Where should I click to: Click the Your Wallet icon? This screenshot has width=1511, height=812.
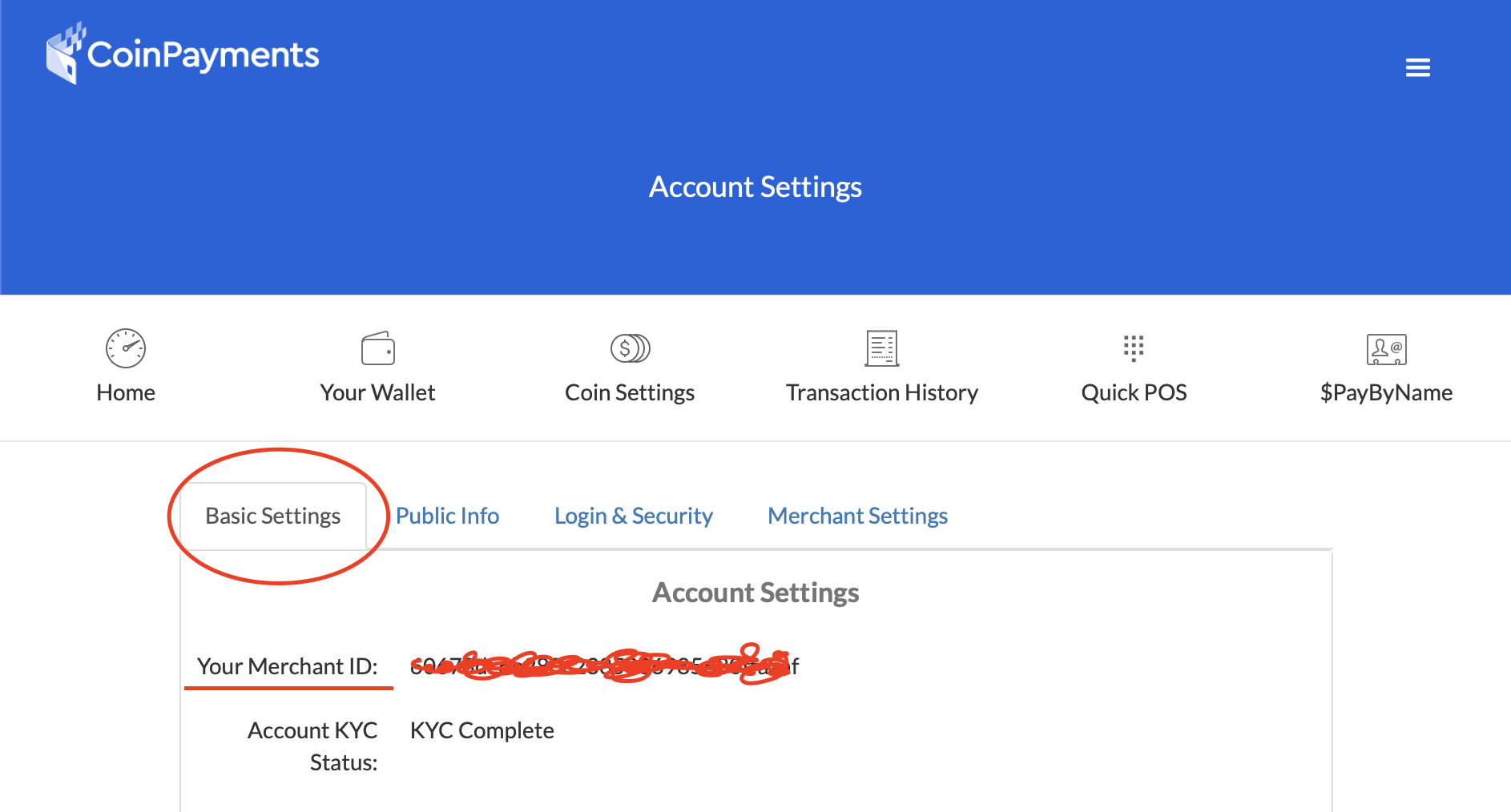(x=377, y=348)
